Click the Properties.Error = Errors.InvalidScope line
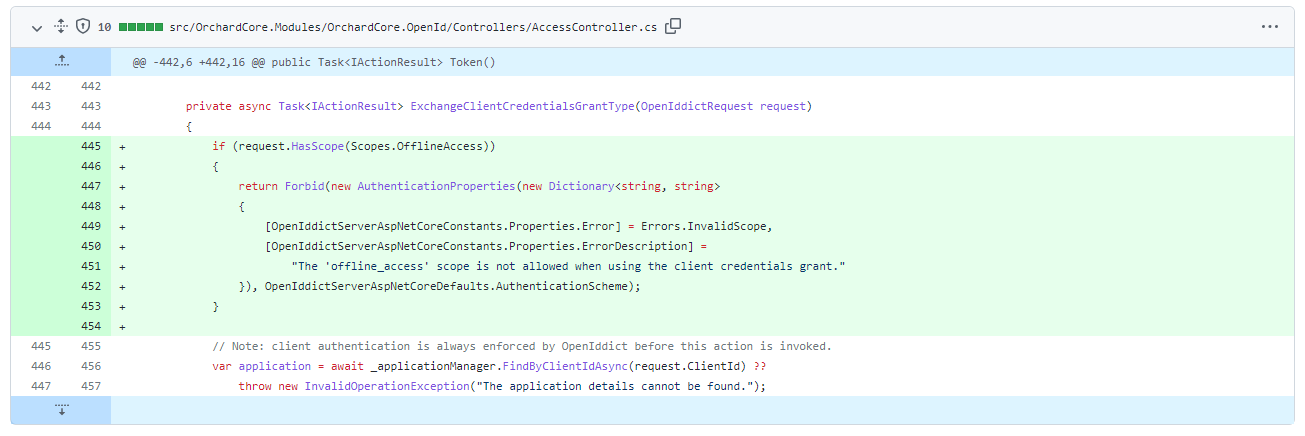The height and width of the screenshot is (436, 1305). 519,226
